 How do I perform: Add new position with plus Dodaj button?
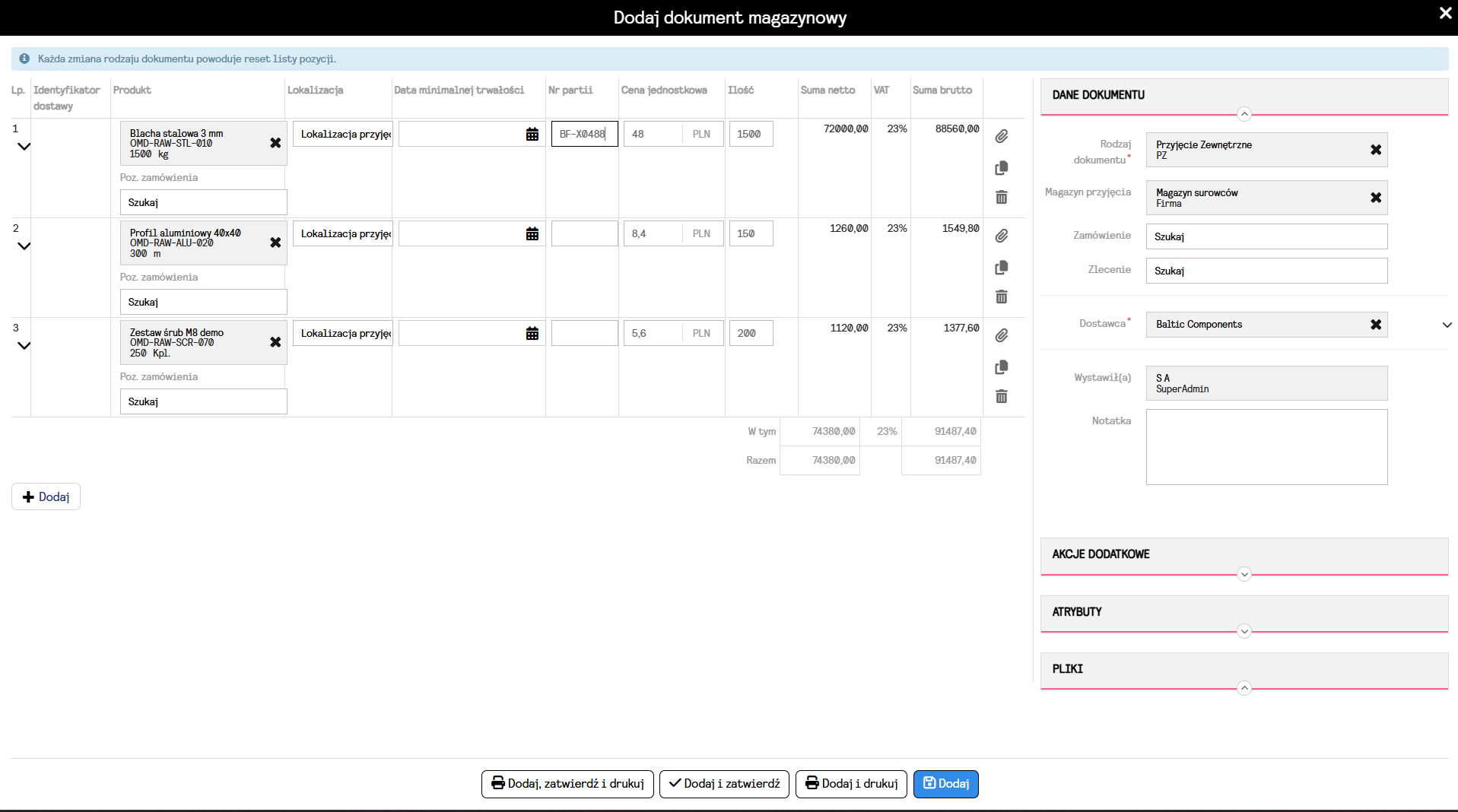pos(46,496)
